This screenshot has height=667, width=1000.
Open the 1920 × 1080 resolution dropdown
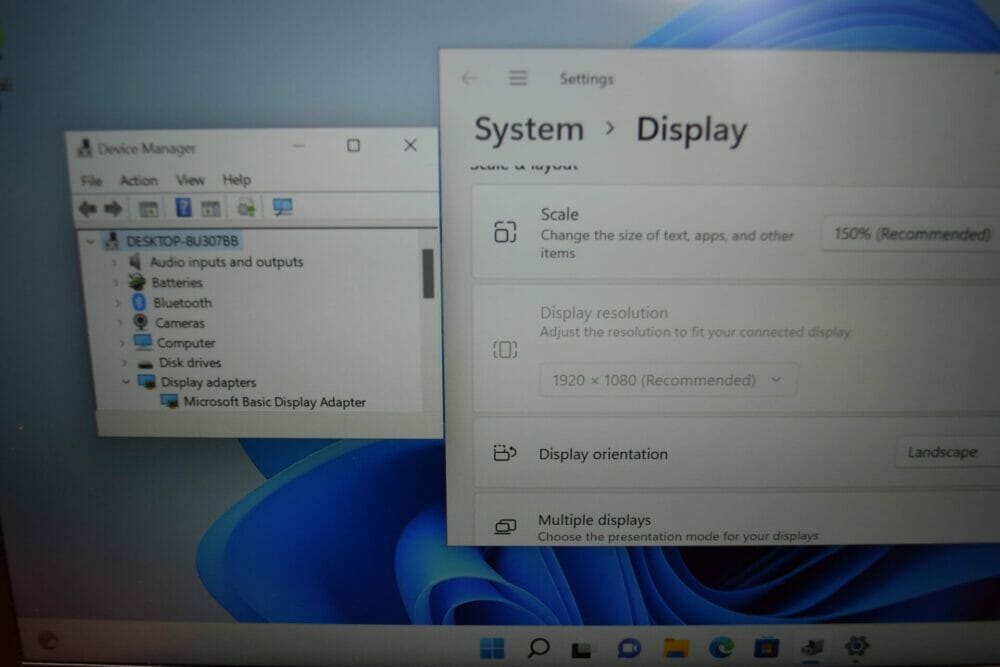668,380
